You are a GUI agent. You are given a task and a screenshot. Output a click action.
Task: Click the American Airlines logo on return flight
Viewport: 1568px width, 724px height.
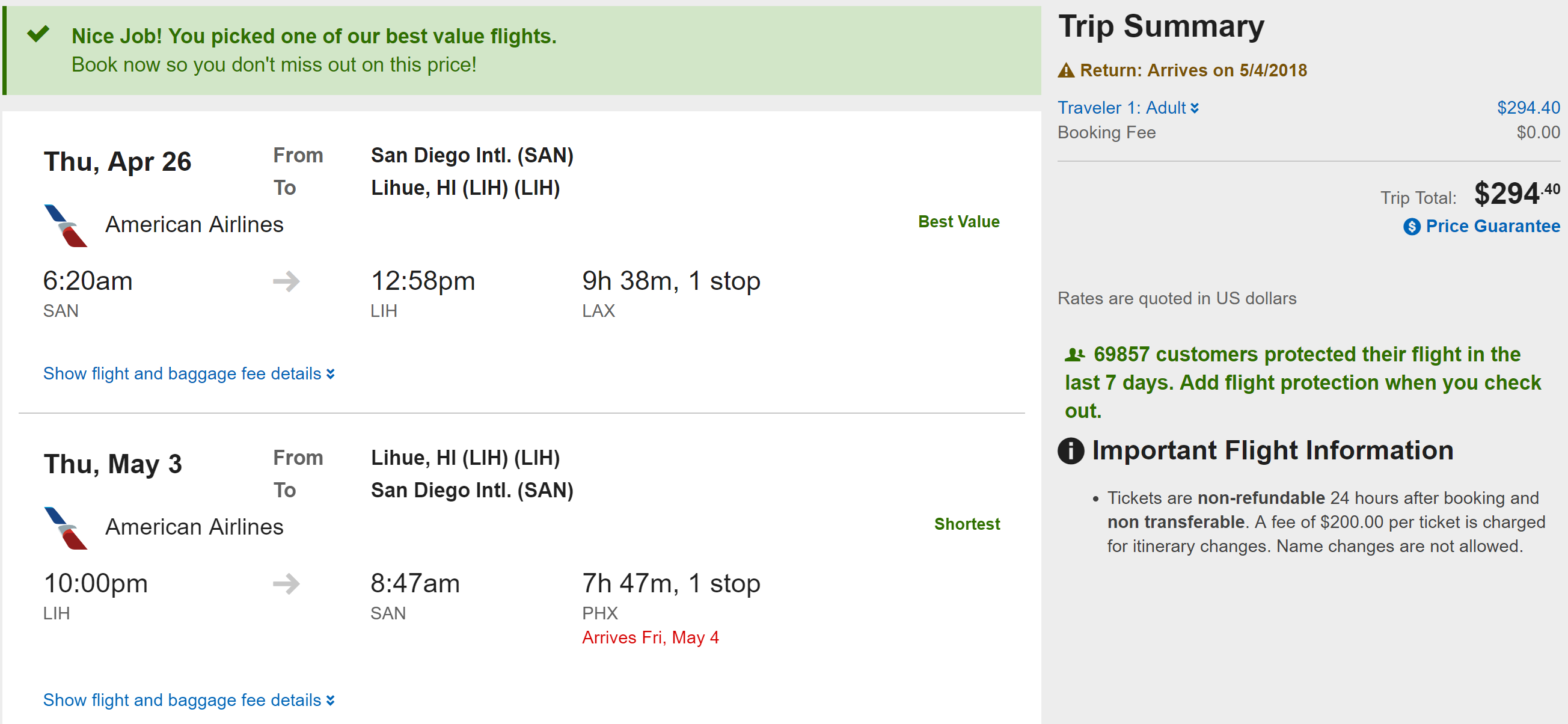(66, 528)
